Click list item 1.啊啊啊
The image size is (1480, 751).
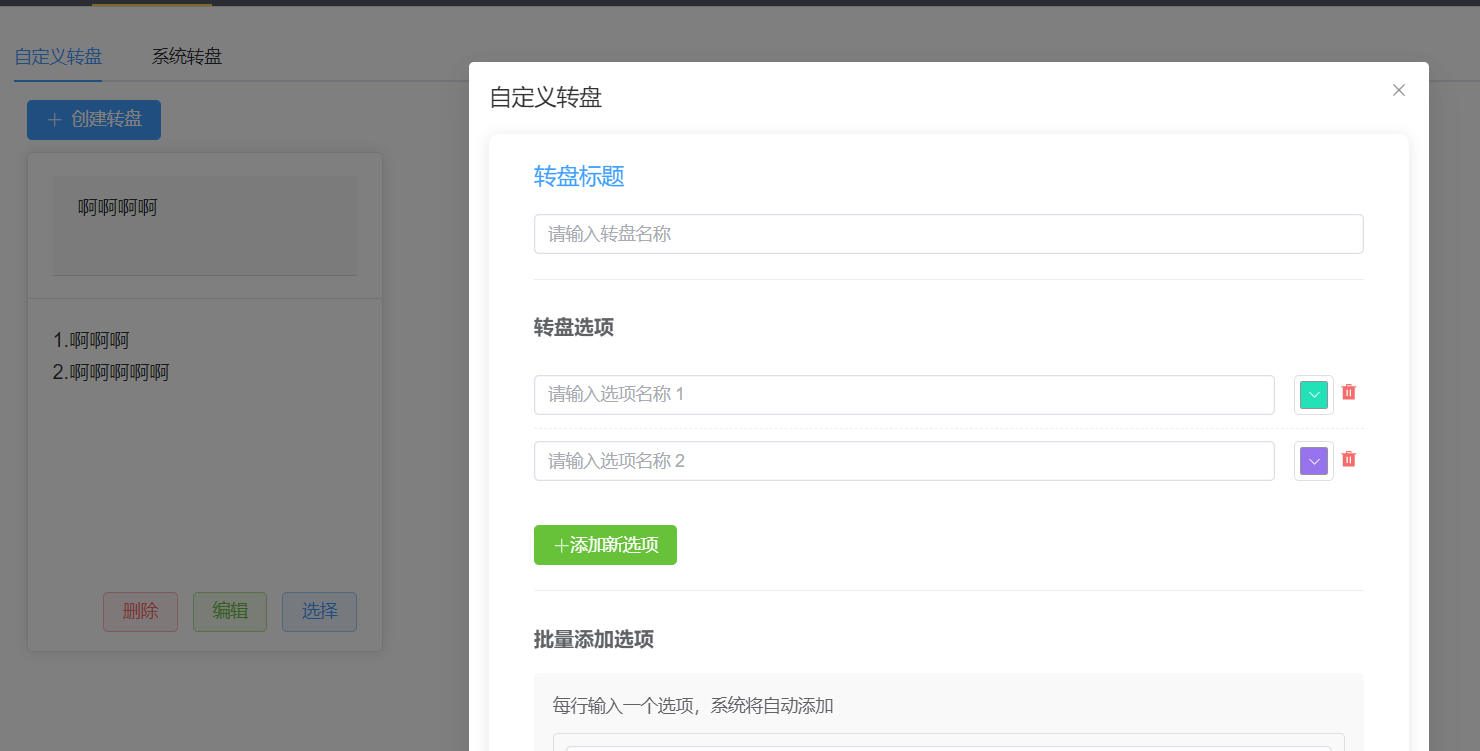[x=91, y=340]
